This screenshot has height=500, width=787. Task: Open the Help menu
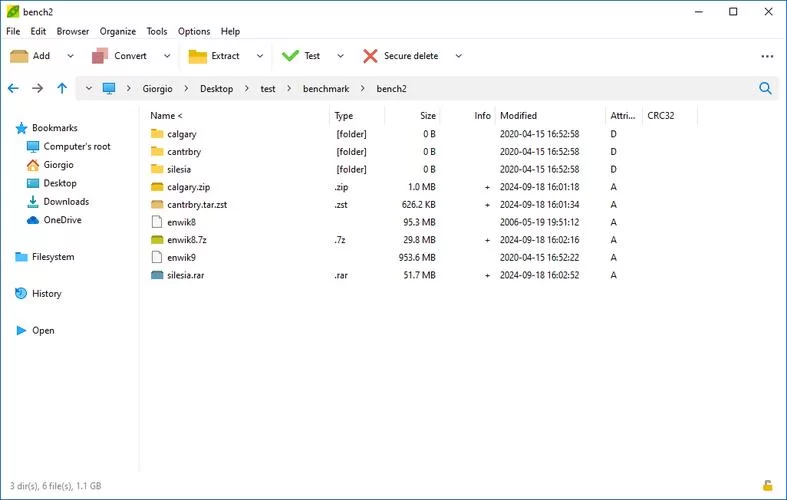coord(230,31)
